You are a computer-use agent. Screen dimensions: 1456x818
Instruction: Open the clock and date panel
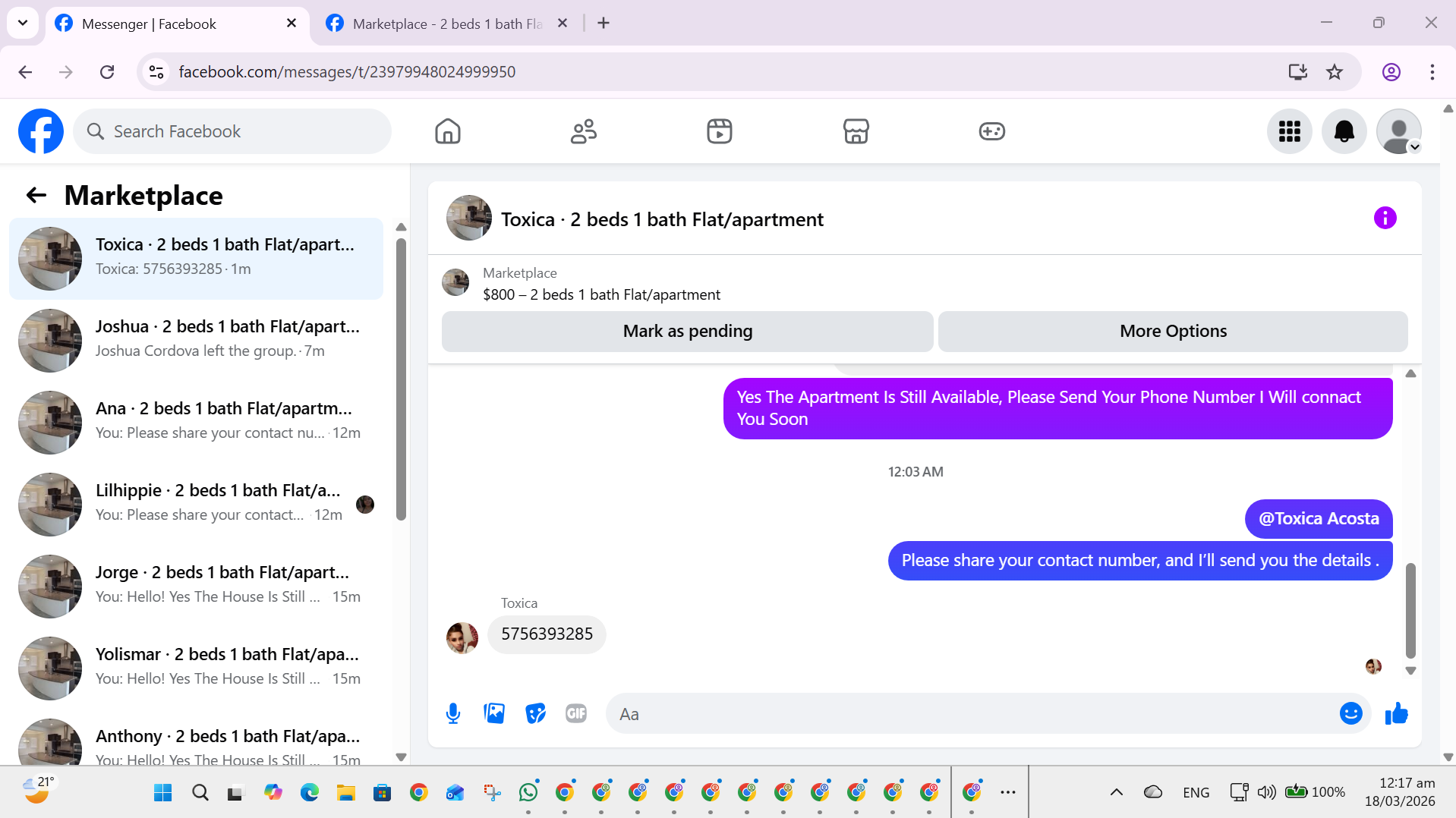tap(1400, 792)
